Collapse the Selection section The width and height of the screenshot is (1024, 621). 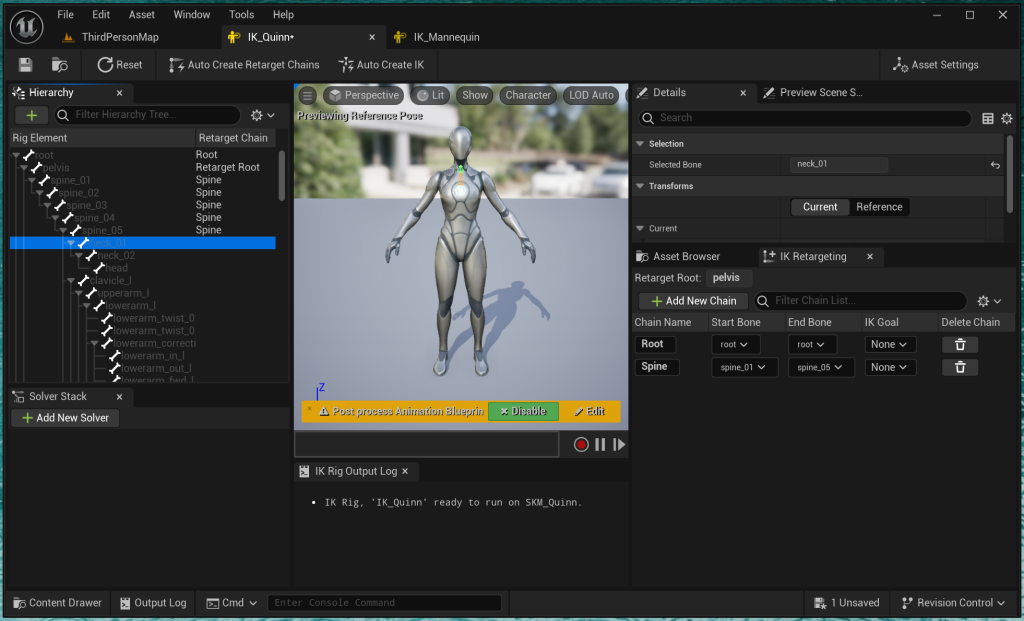click(640, 144)
